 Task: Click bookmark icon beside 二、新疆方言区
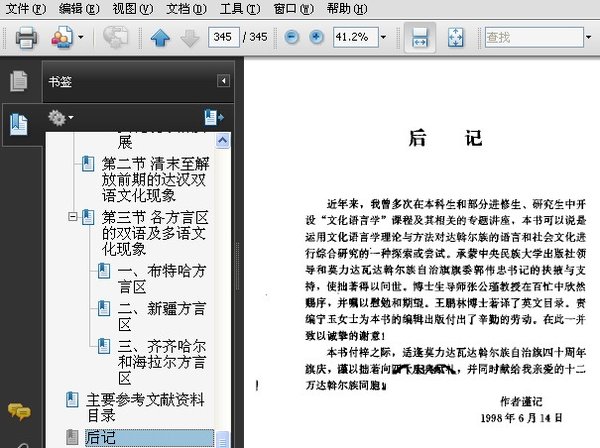104,308
